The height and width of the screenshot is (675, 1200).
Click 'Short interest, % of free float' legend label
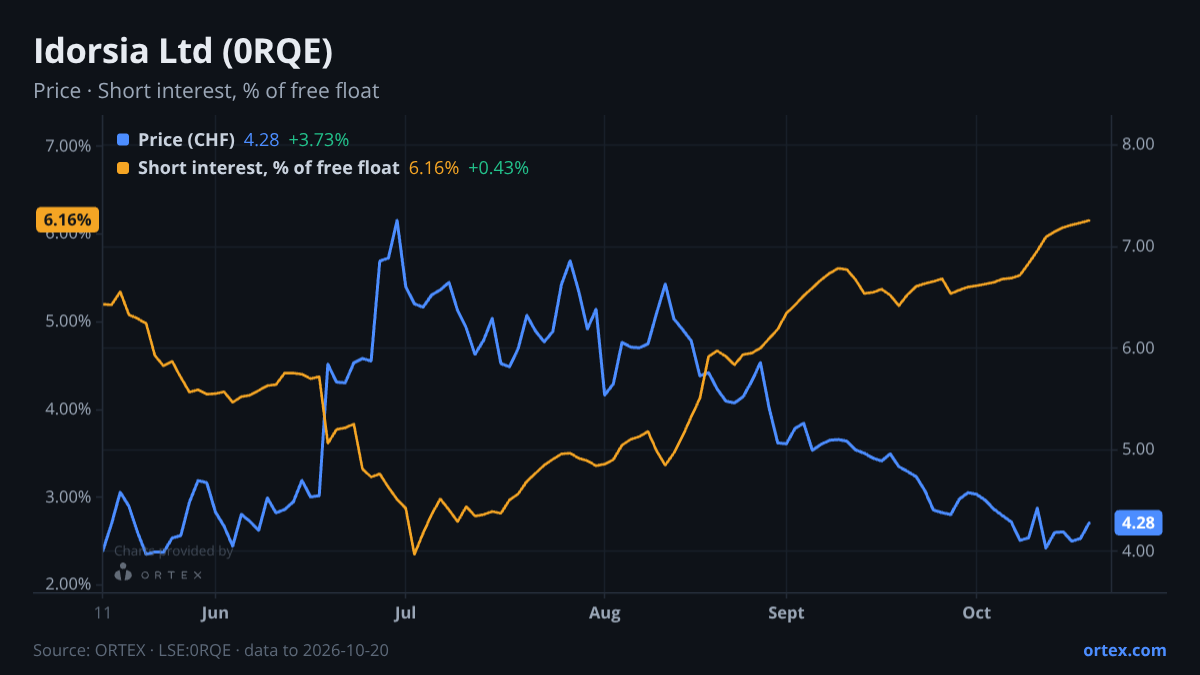point(268,168)
